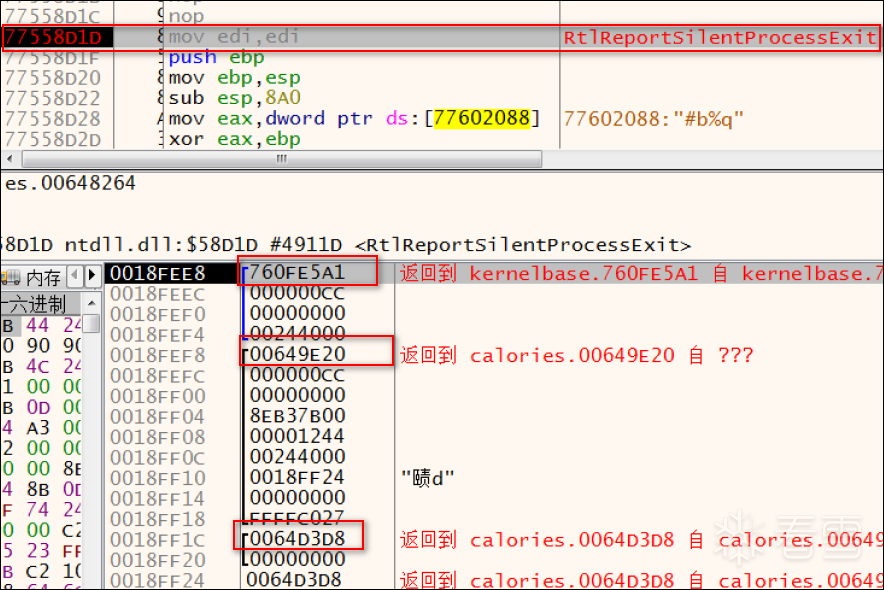
Task: Select stack value 760FE5A1
Action: [297, 272]
